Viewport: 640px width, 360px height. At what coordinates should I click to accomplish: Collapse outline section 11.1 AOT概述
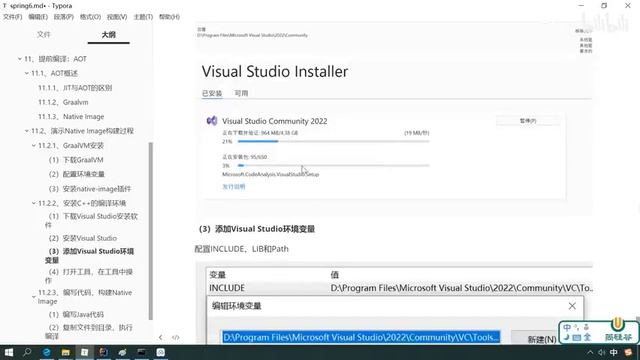tap(27, 73)
